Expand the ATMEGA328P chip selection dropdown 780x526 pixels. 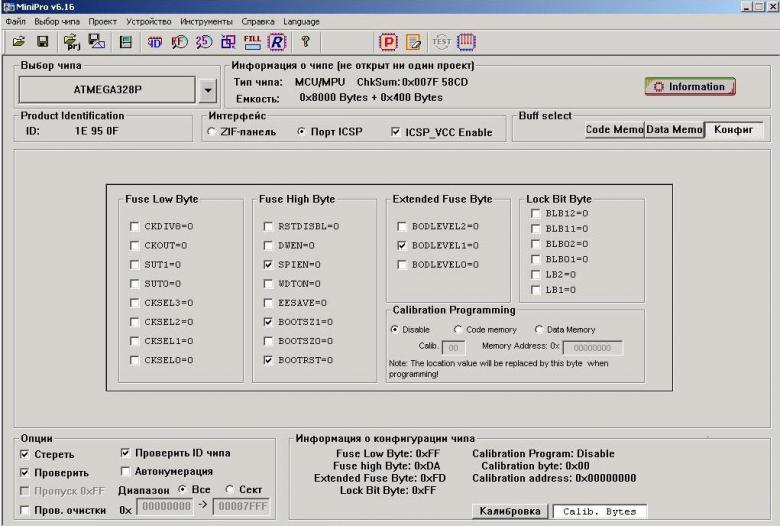click(x=207, y=89)
